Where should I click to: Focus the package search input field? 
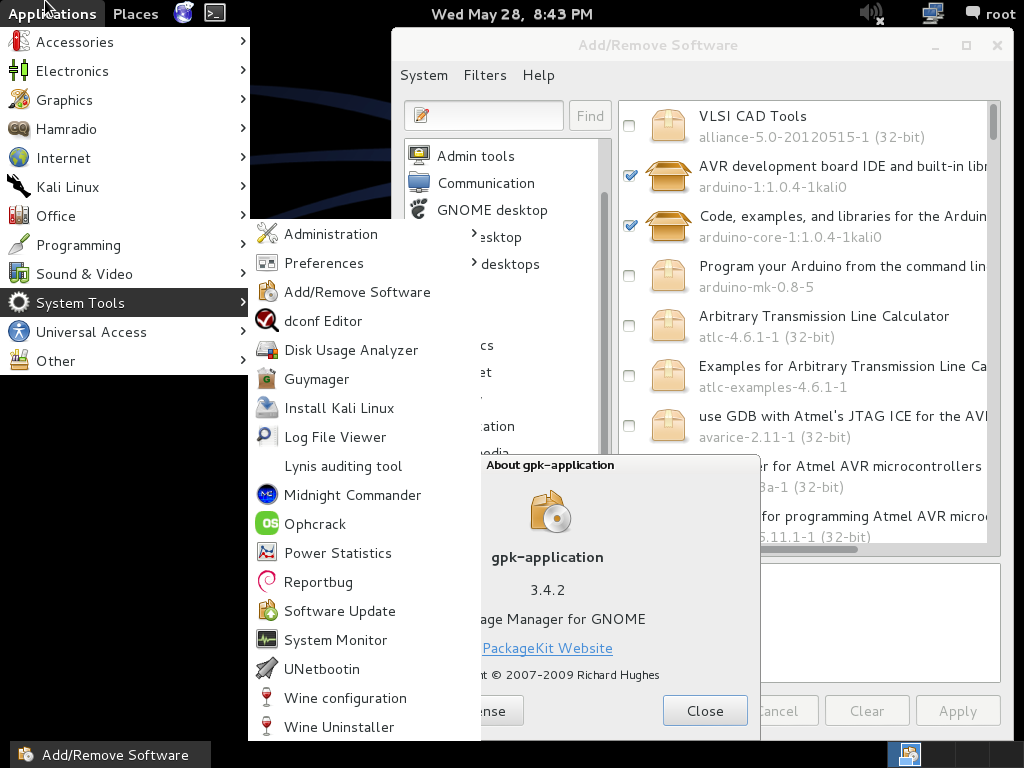point(484,116)
